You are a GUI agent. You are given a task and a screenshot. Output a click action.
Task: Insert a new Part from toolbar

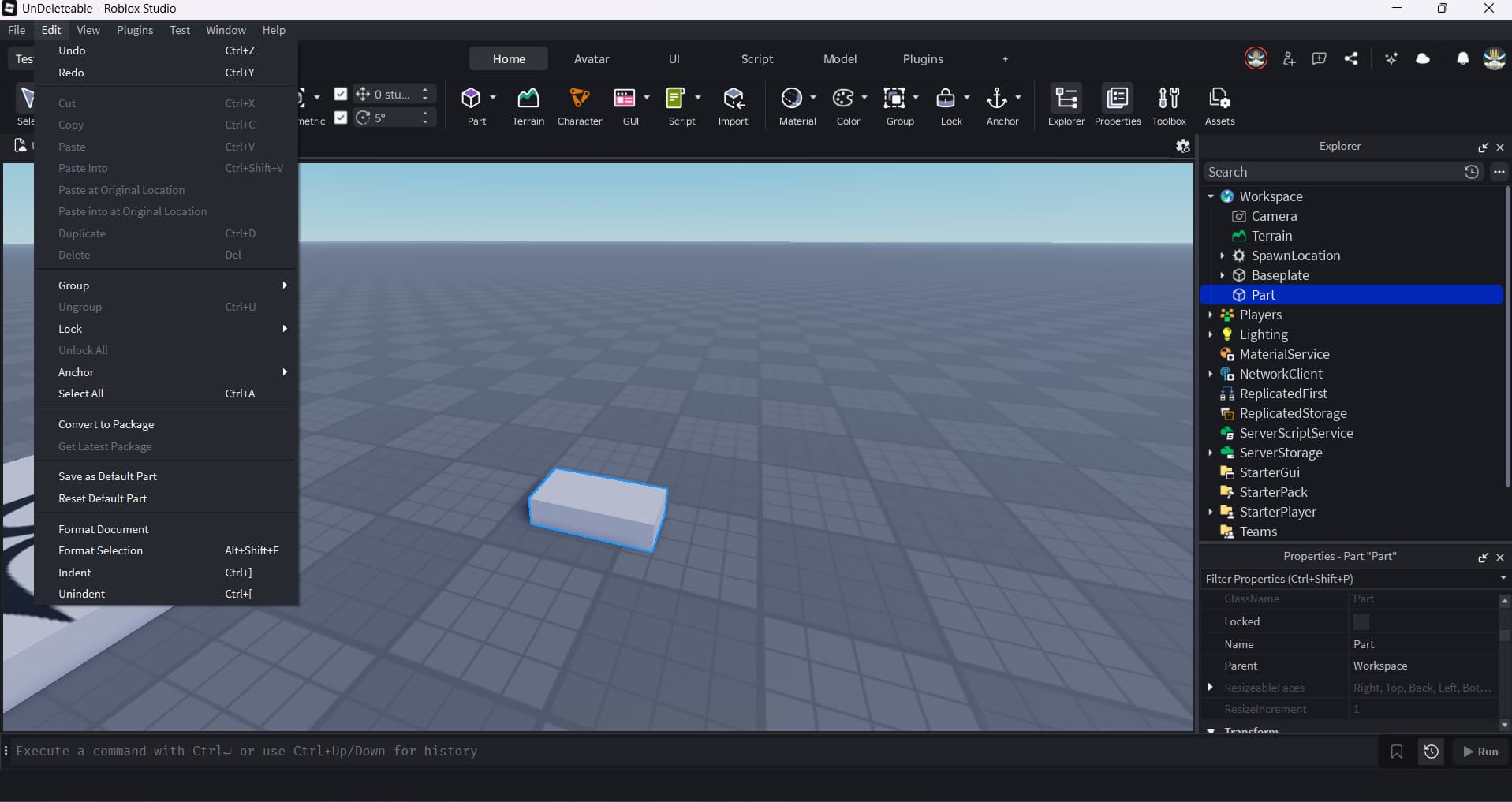(x=472, y=99)
